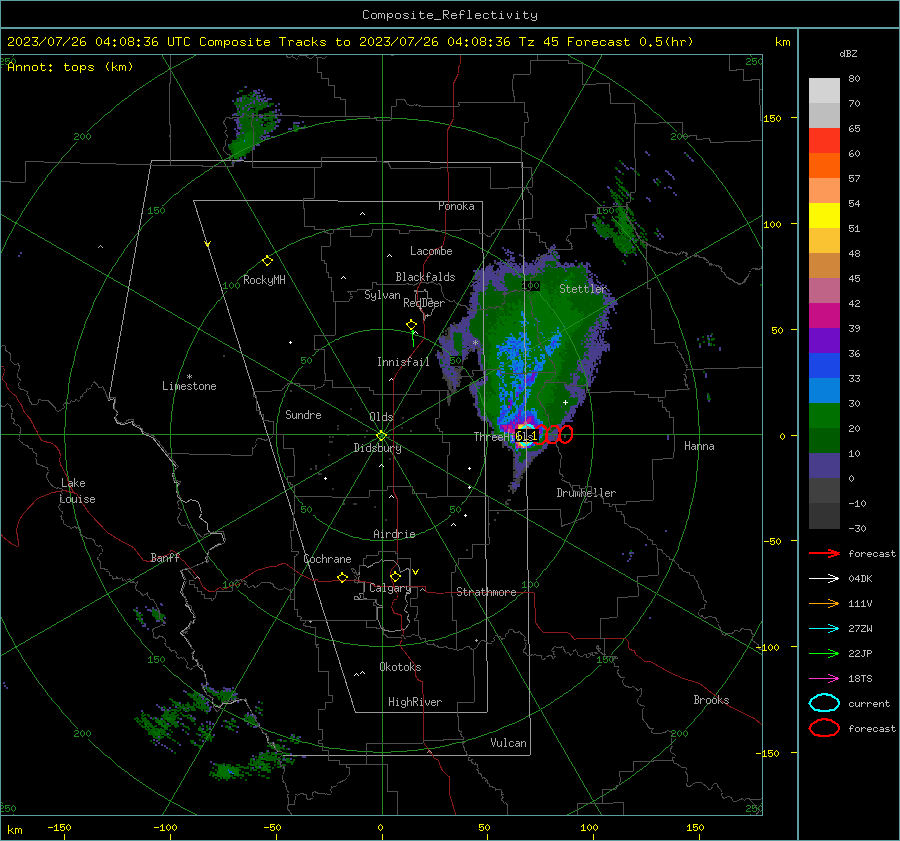900x841 pixels.
Task: Click the Strathmore town label
Action: point(486,592)
